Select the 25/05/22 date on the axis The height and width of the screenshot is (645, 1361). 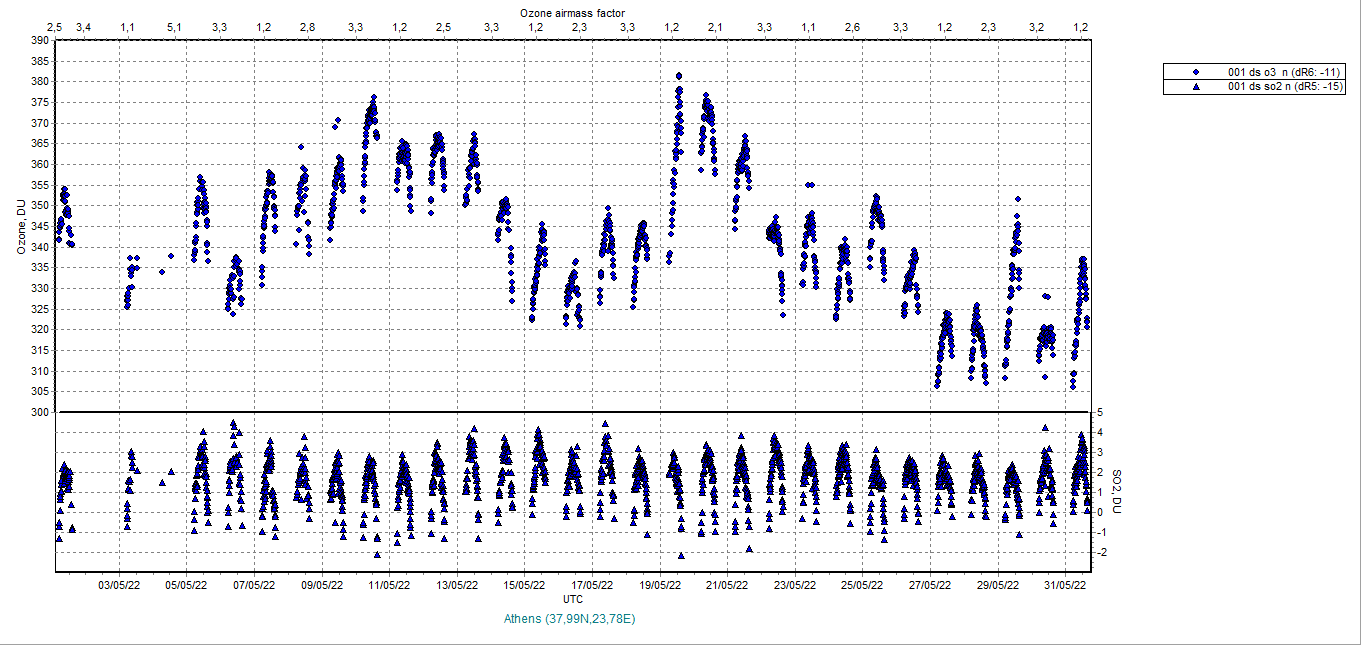pyautogui.click(x=863, y=585)
